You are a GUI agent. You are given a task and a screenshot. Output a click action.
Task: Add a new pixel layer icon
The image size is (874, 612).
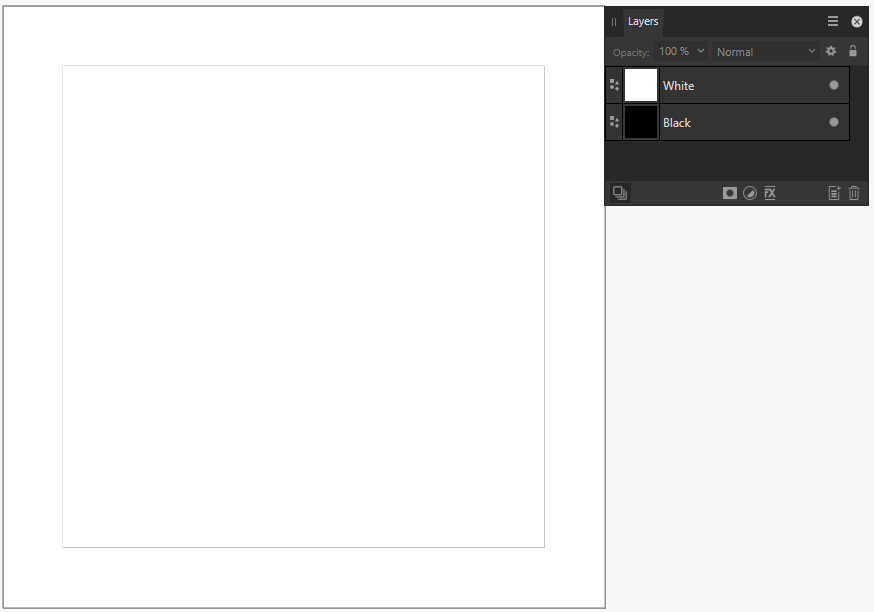coord(834,193)
